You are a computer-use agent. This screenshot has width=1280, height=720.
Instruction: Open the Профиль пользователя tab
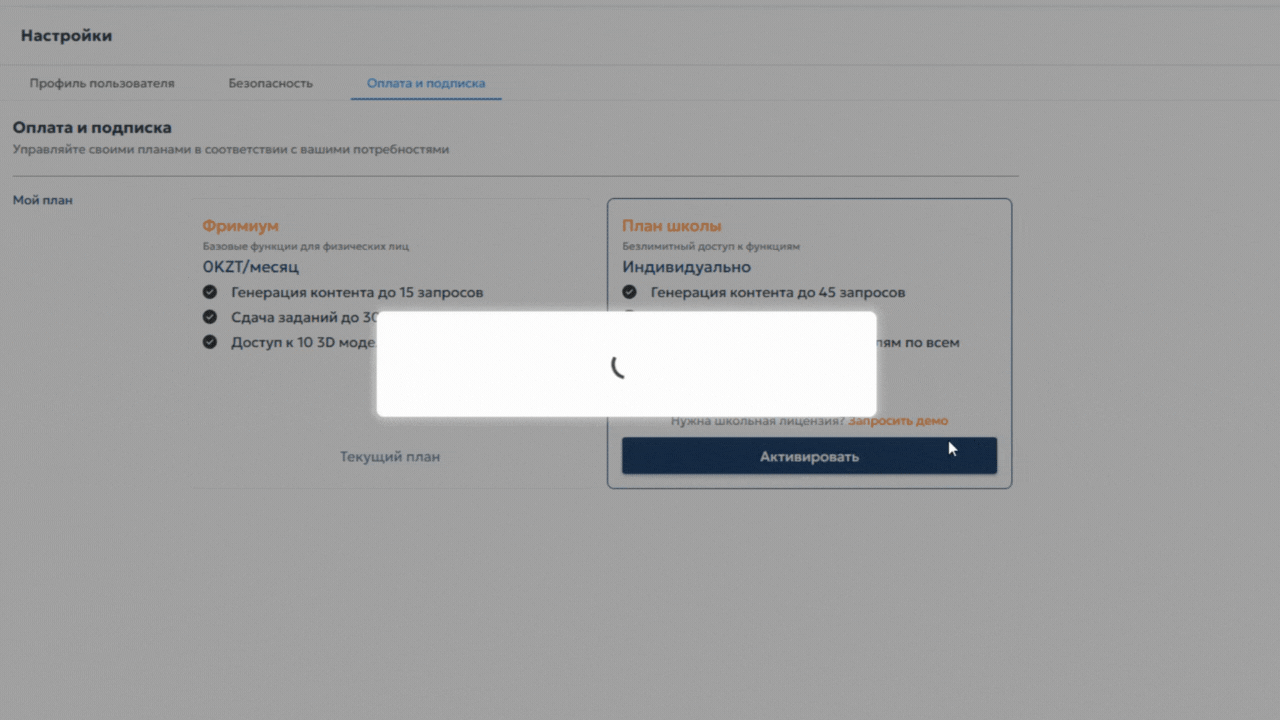click(102, 83)
